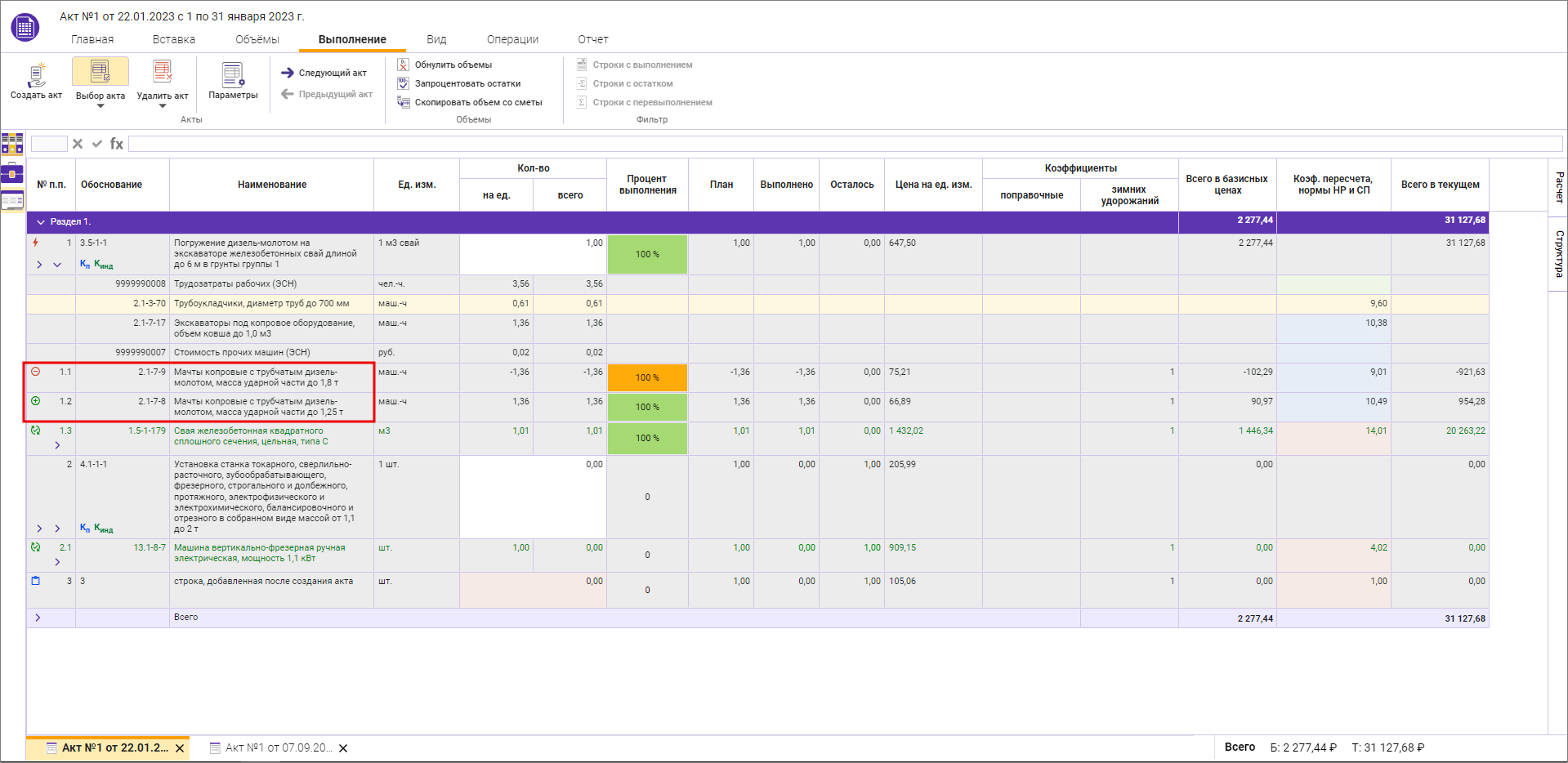This screenshot has height=763, width=1568.
Task: Open the Акт №1 от 07.09.20... document tab
Action: point(278,747)
